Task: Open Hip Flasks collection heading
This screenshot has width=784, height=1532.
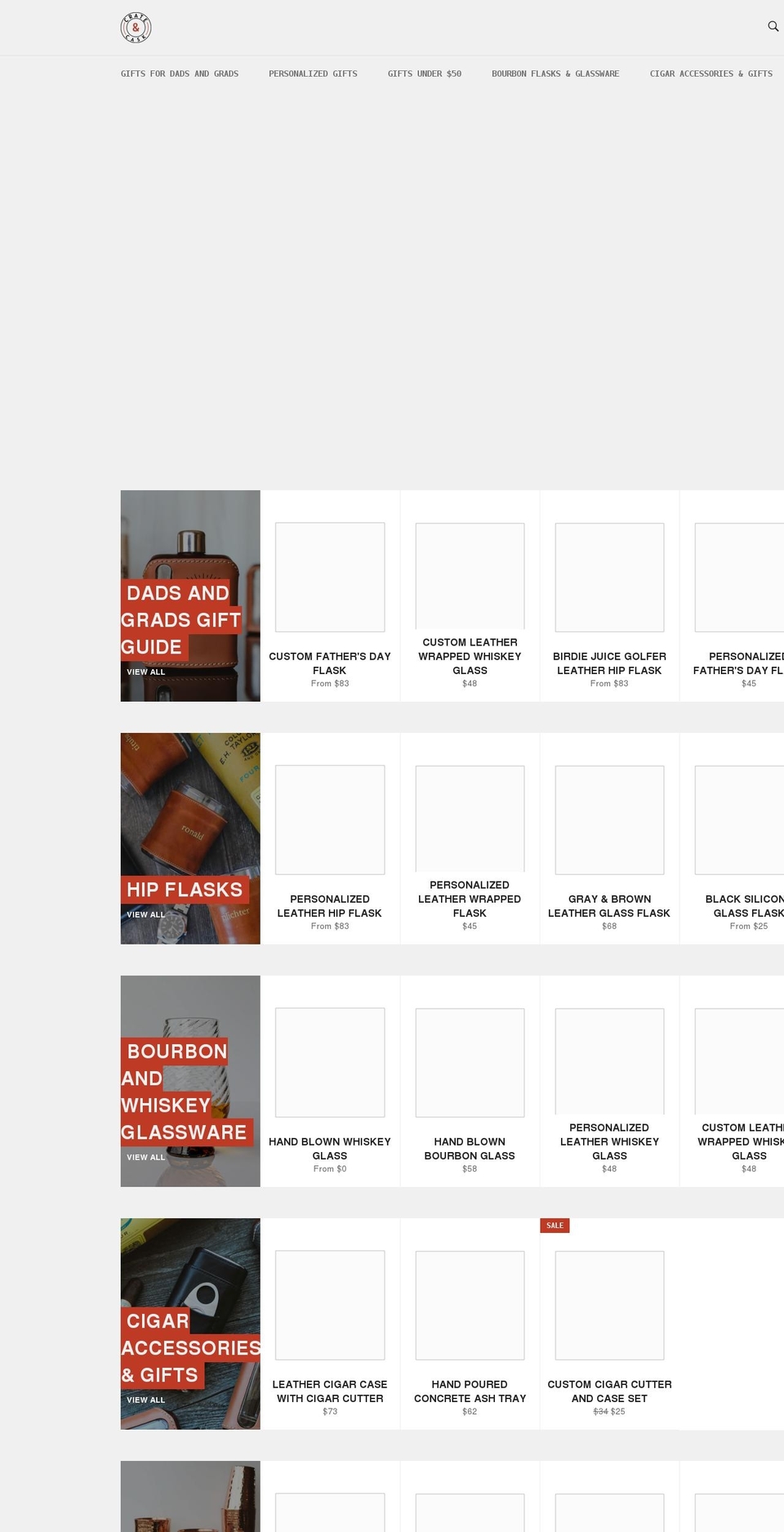Action: [x=185, y=890]
